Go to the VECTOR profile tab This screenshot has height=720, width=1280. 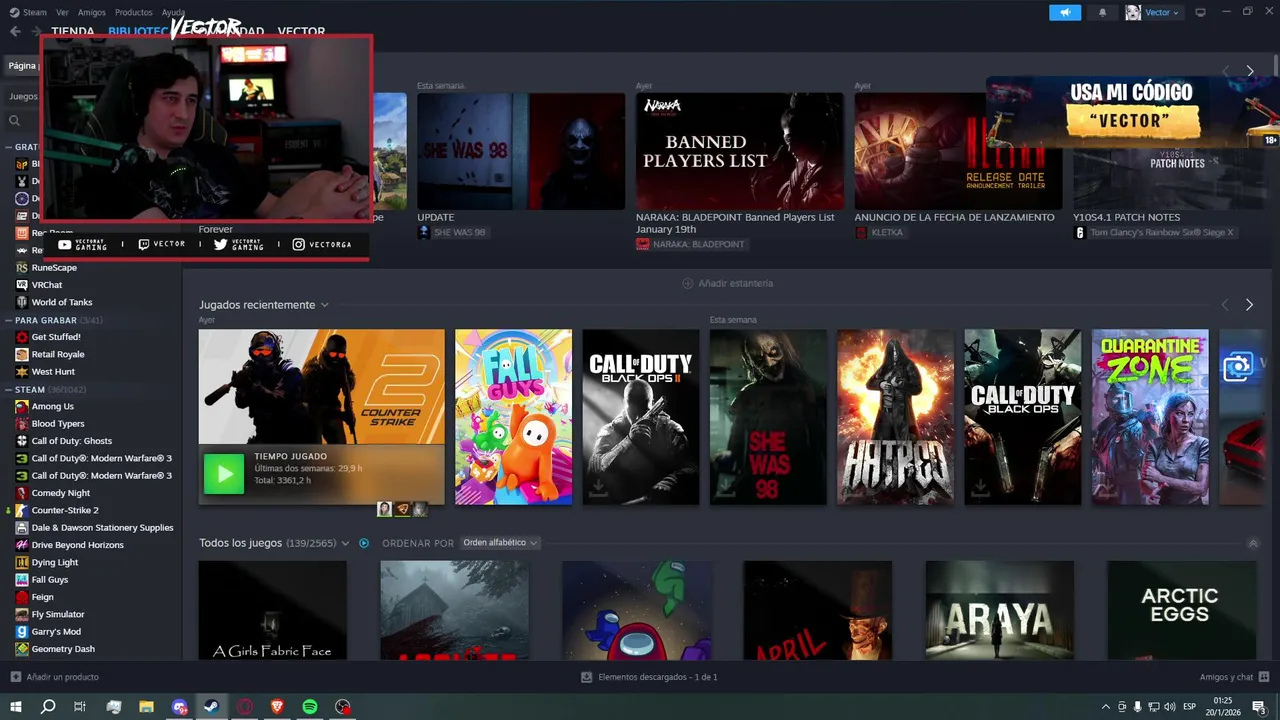tap(301, 32)
